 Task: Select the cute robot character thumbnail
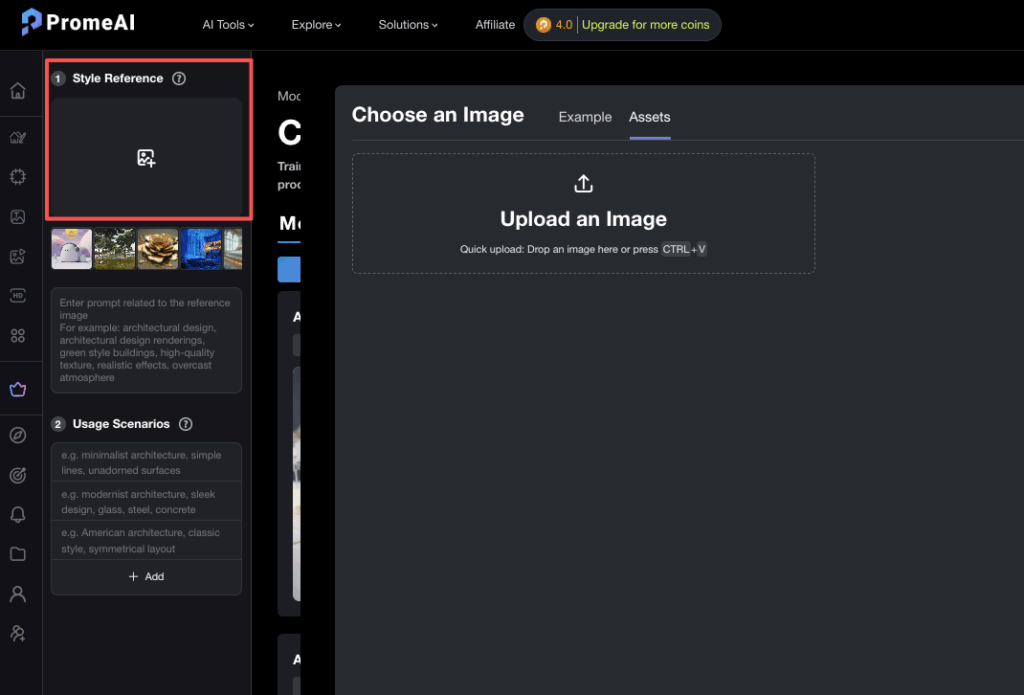click(x=72, y=248)
